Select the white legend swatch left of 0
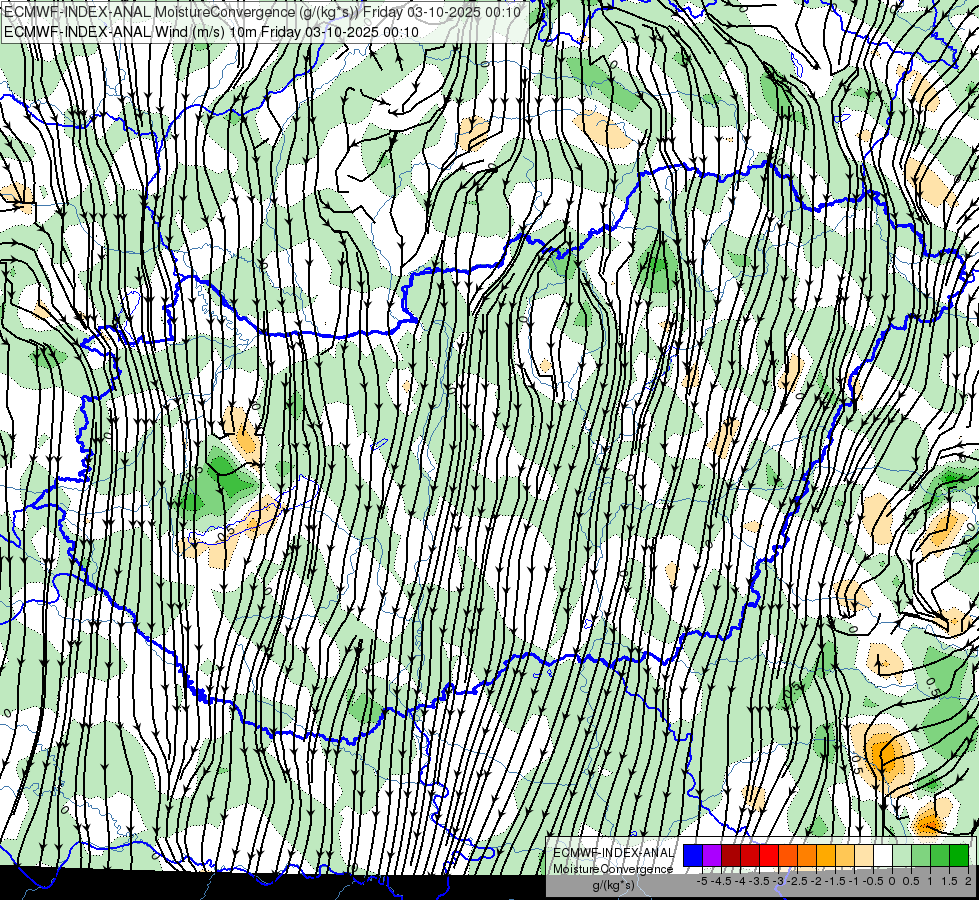979x900 pixels. click(883, 855)
